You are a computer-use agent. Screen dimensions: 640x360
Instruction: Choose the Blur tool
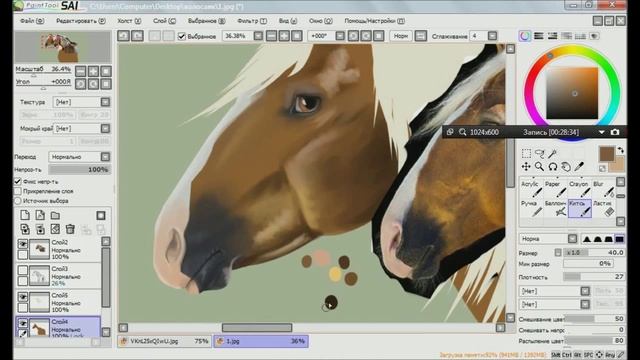click(x=604, y=189)
